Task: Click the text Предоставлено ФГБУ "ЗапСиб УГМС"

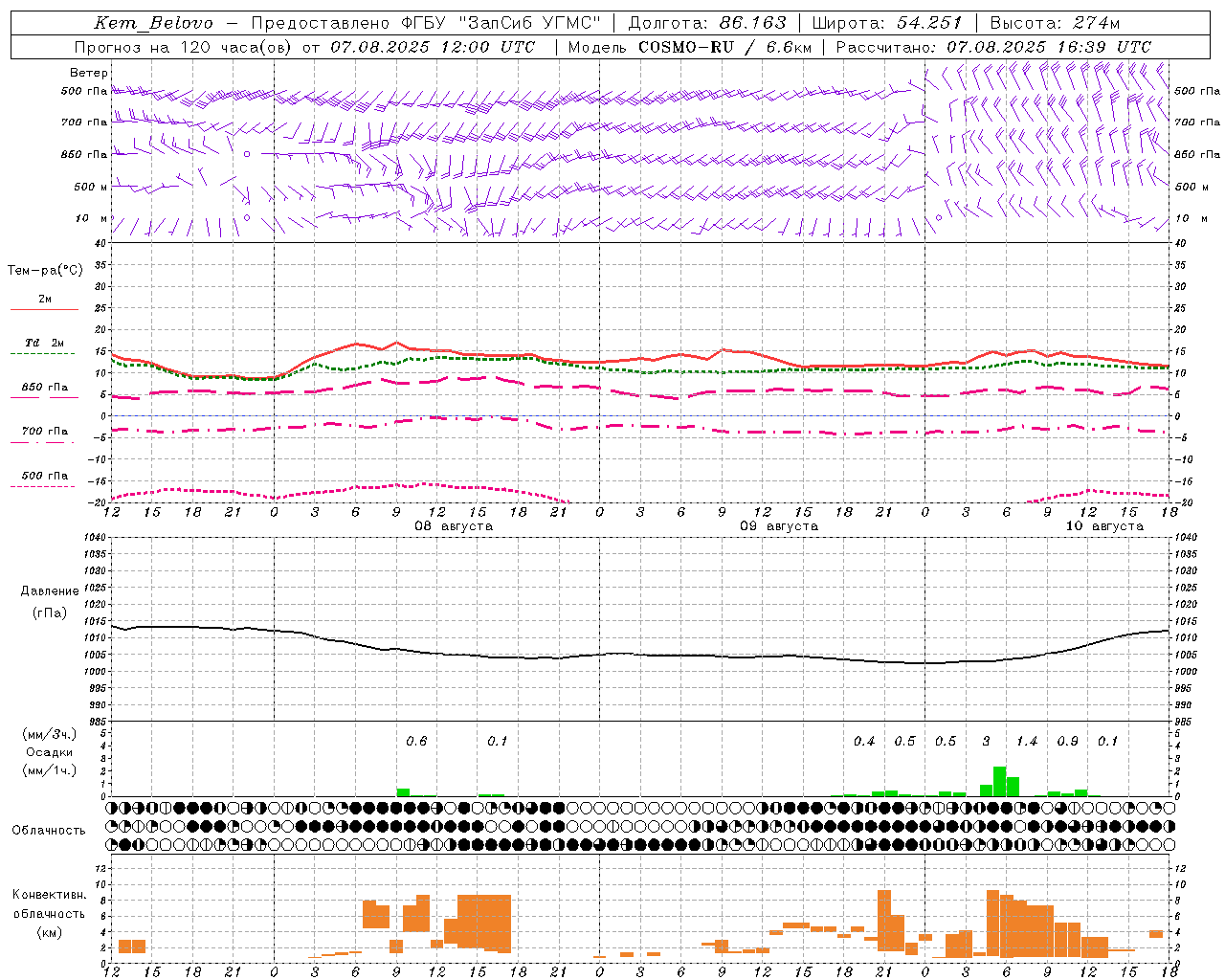Action: tap(425, 23)
